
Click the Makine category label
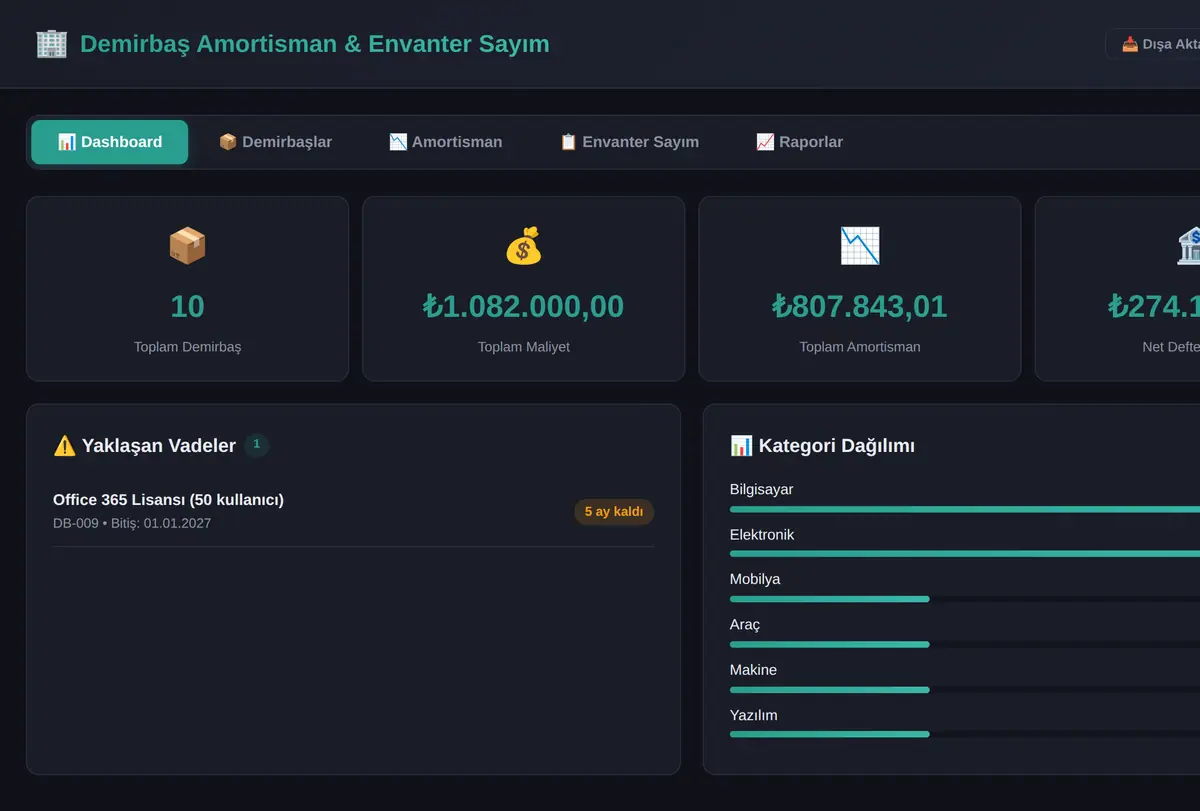pos(753,670)
